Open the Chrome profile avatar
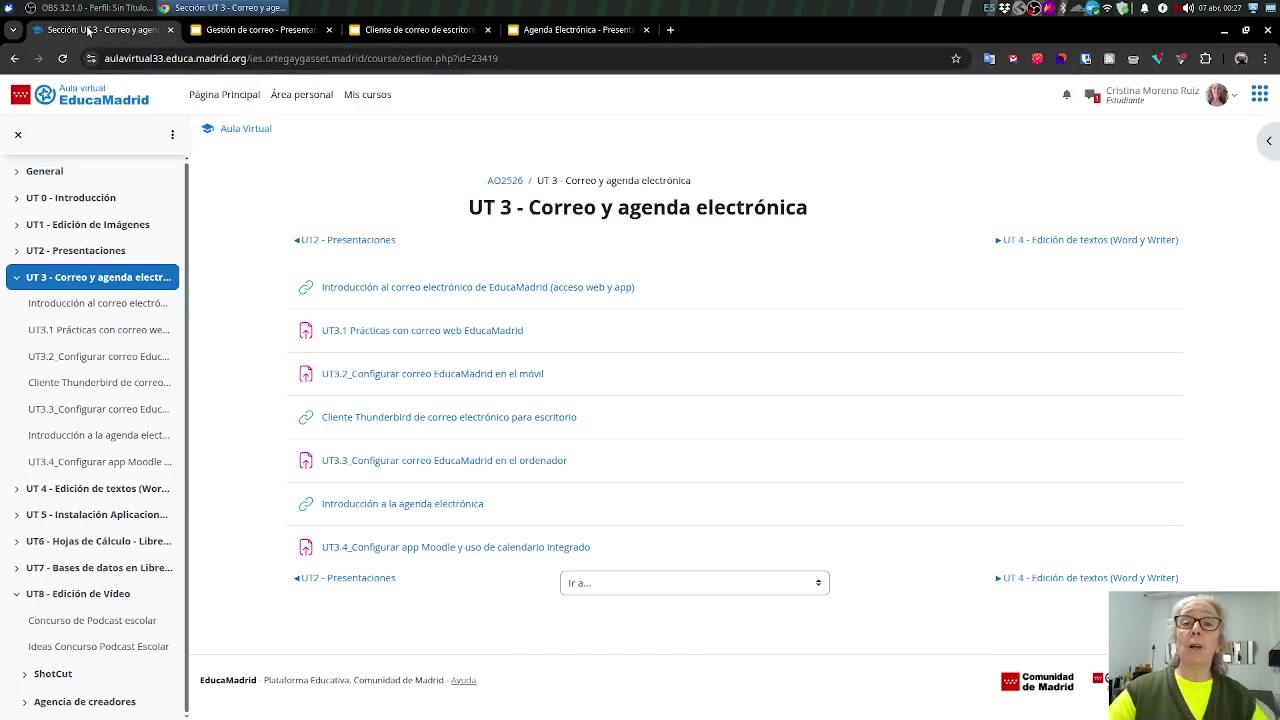The width and height of the screenshot is (1280, 720). 1241,58
